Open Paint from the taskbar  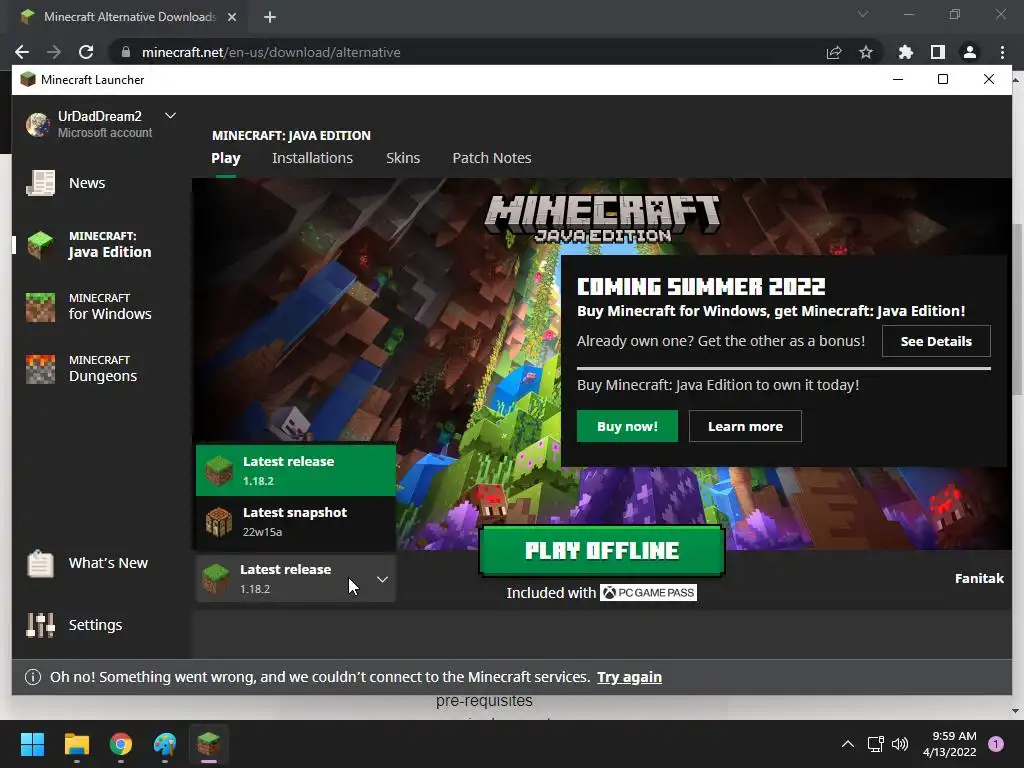tap(165, 744)
